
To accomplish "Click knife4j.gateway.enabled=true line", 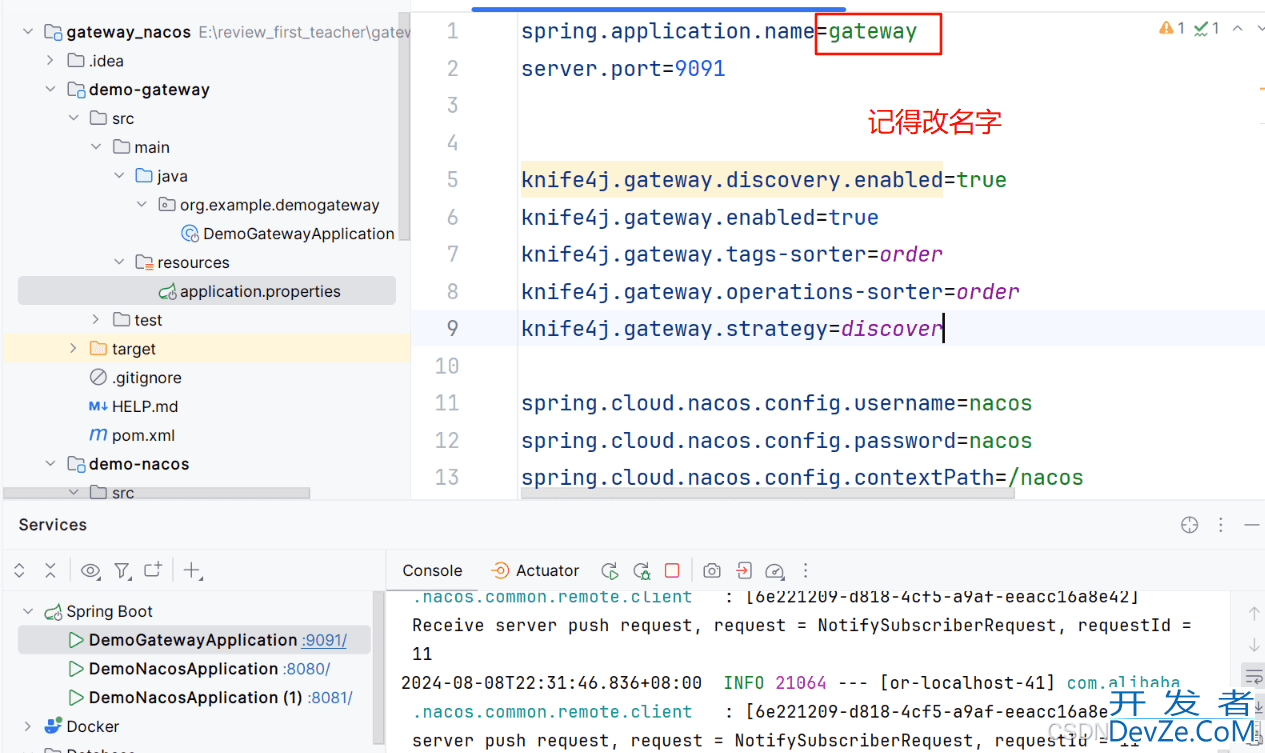I will (700, 217).
